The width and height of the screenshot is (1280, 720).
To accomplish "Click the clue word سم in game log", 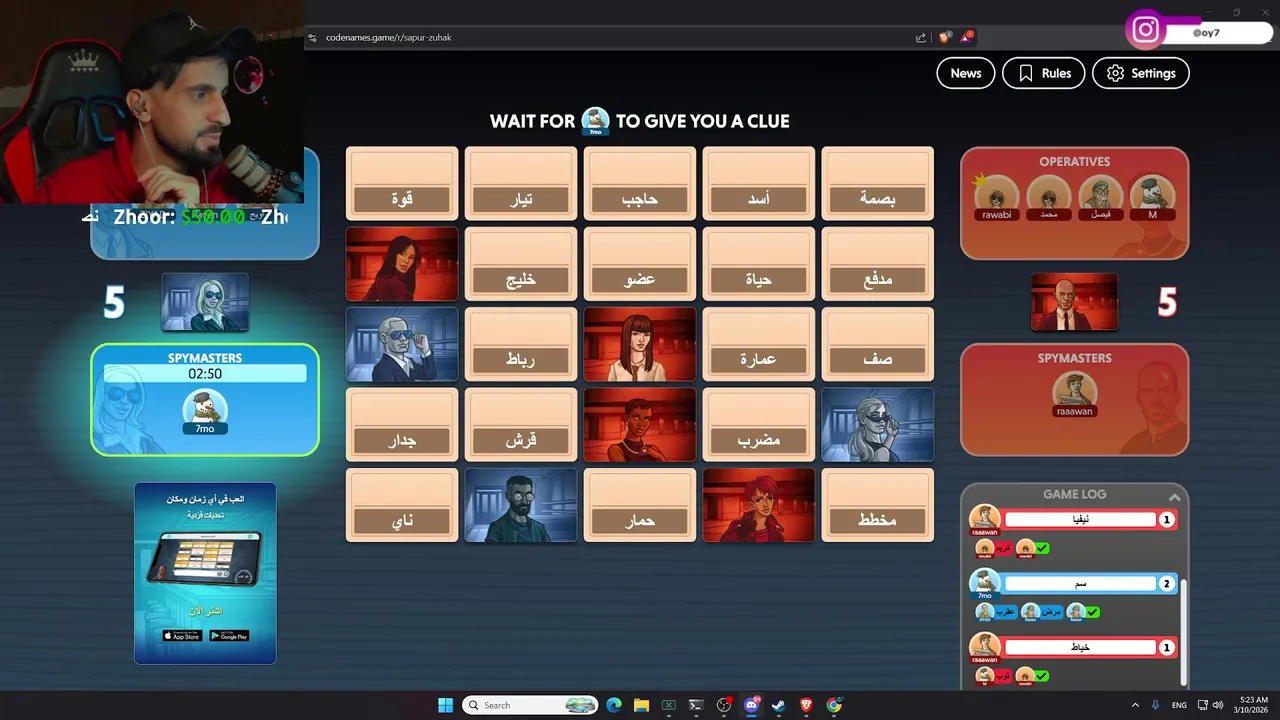I will pyautogui.click(x=1080, y=584).
